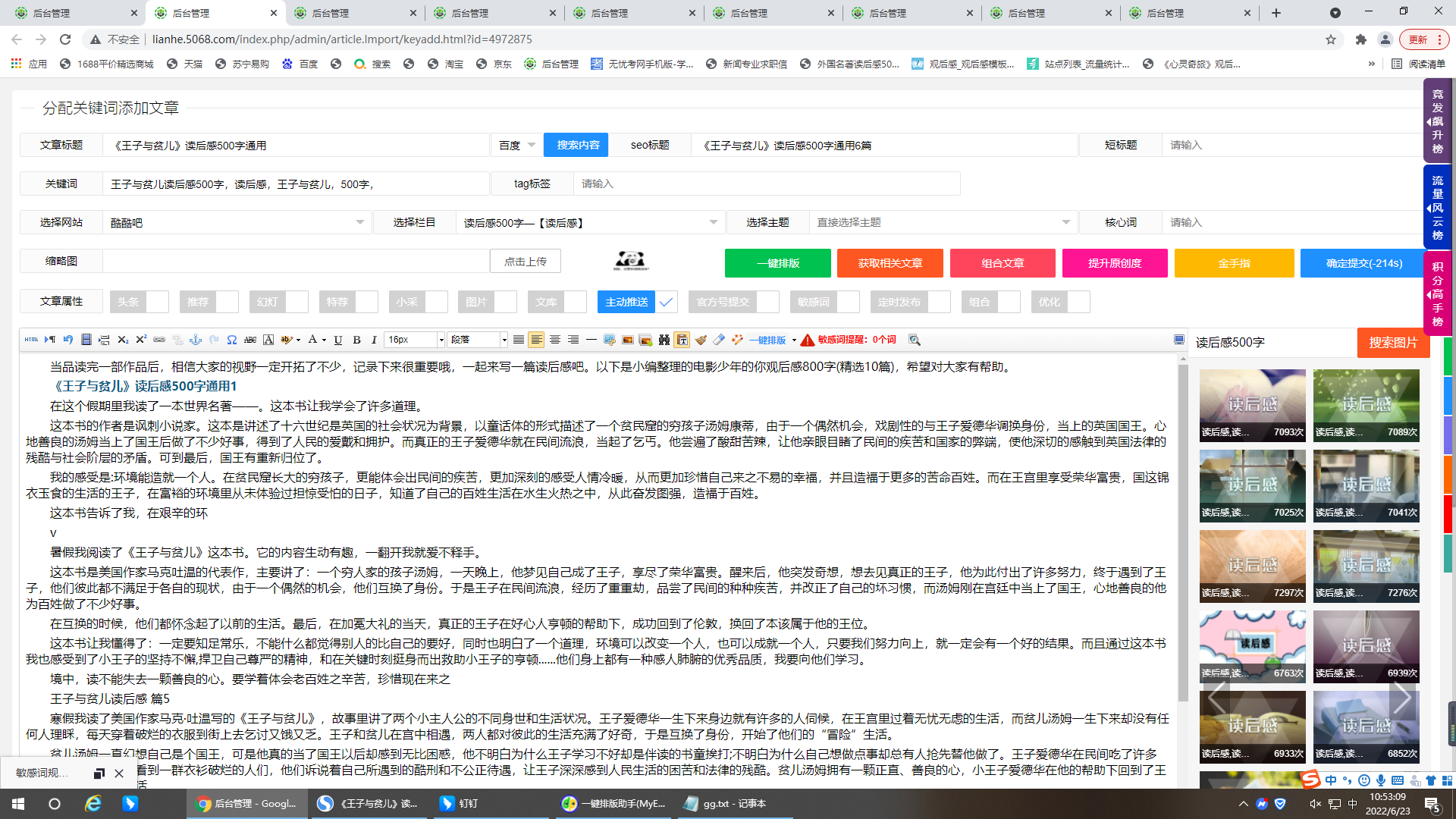Switch to HTML source mode in editor
Viewport: 1456px width, 819px height.
[31, 340]
